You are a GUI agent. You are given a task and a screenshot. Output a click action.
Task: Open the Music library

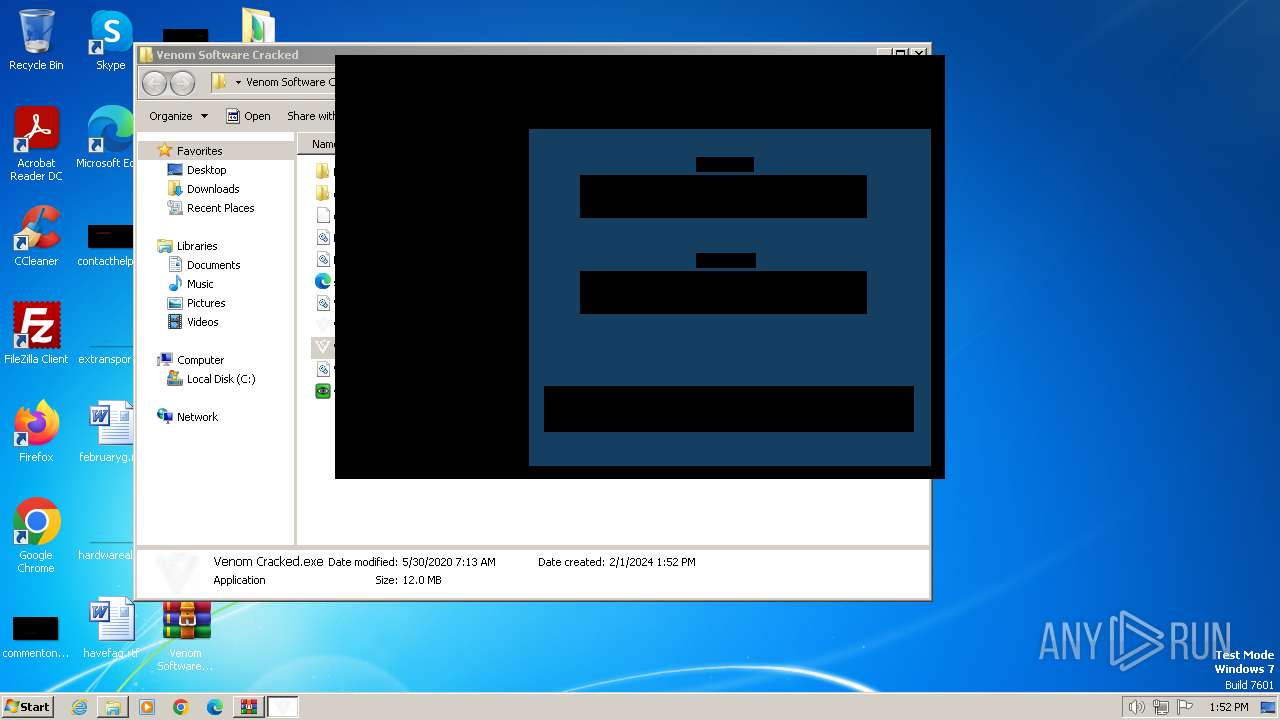click(200, 284)
